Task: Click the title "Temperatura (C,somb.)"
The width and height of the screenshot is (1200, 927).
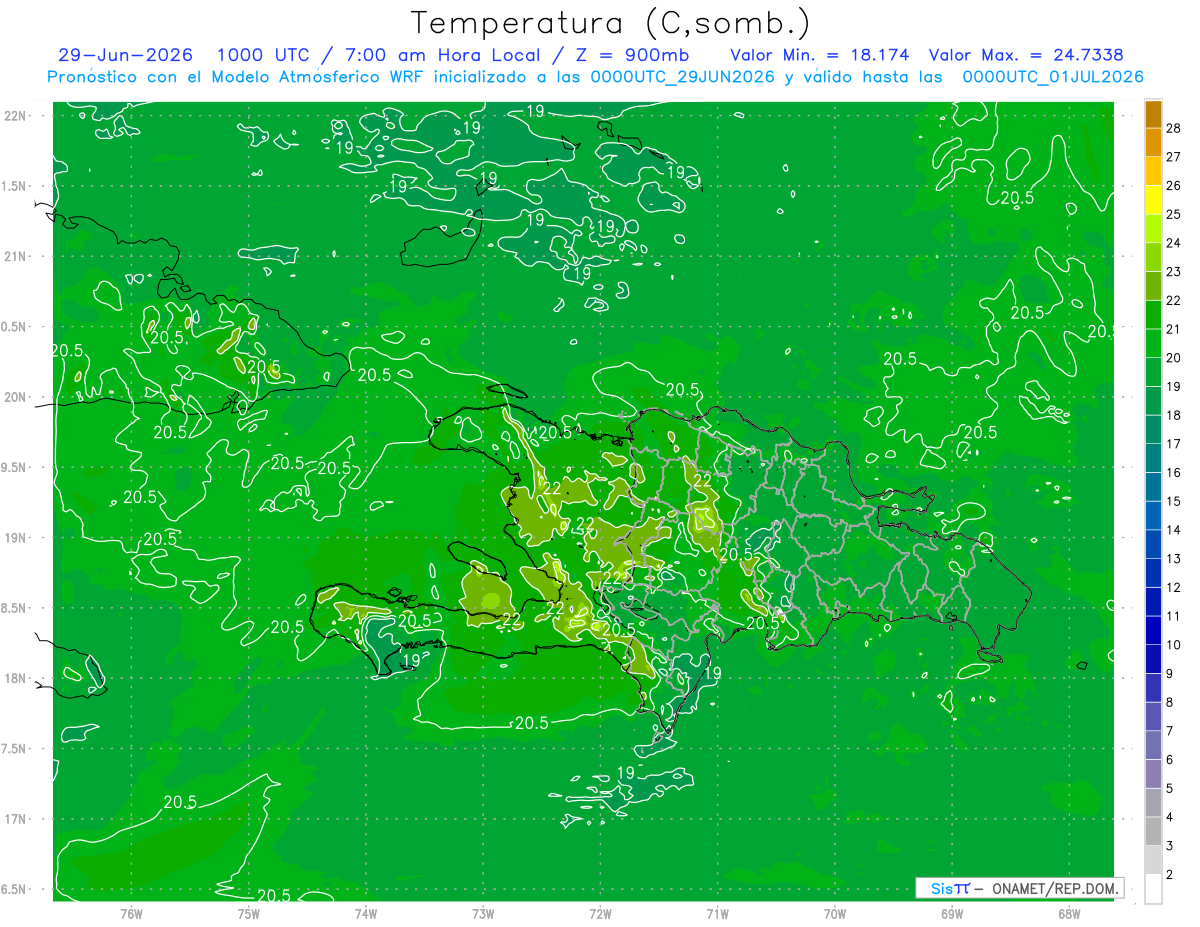Action: pos(610,22)
